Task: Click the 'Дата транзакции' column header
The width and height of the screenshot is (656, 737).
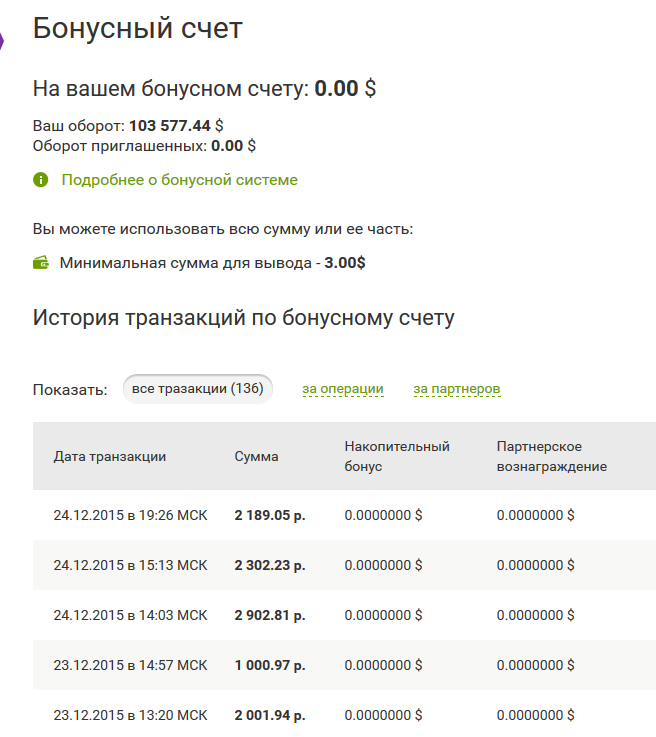Action: (109, 456)
